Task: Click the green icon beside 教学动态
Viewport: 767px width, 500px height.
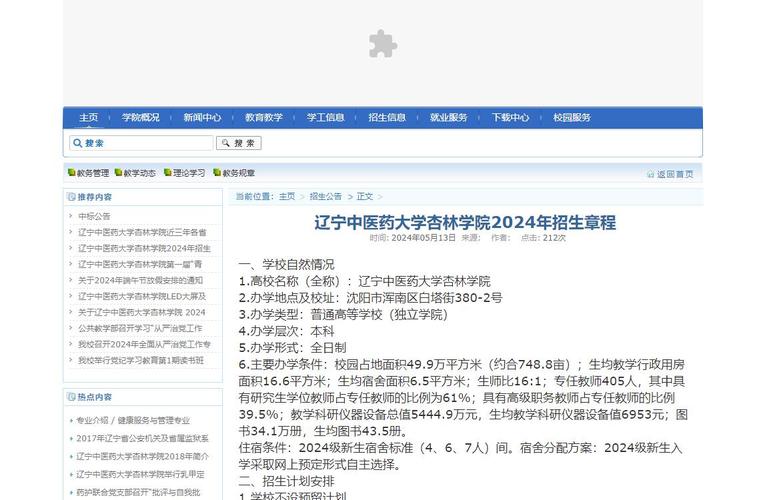Action: 118,172
